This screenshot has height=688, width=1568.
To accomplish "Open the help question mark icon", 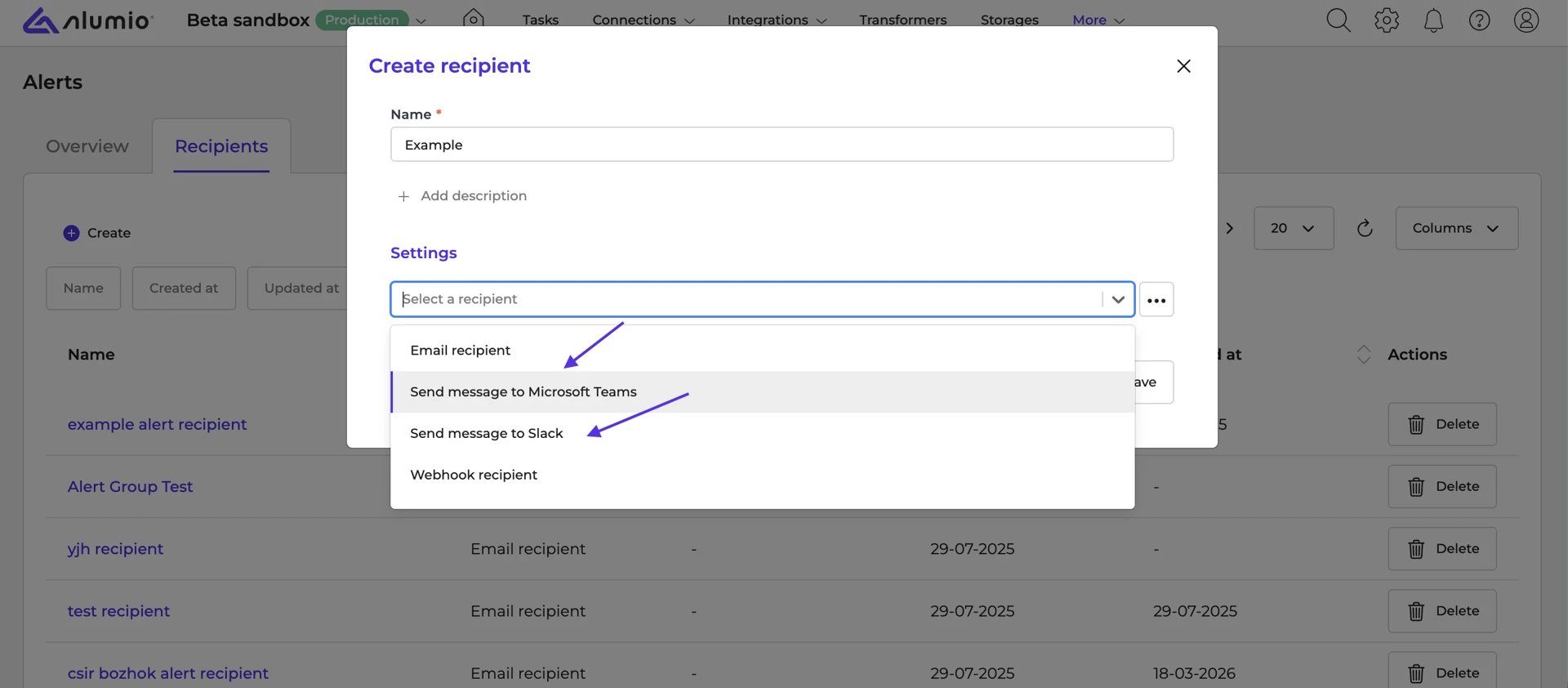I will (1479, 20).
